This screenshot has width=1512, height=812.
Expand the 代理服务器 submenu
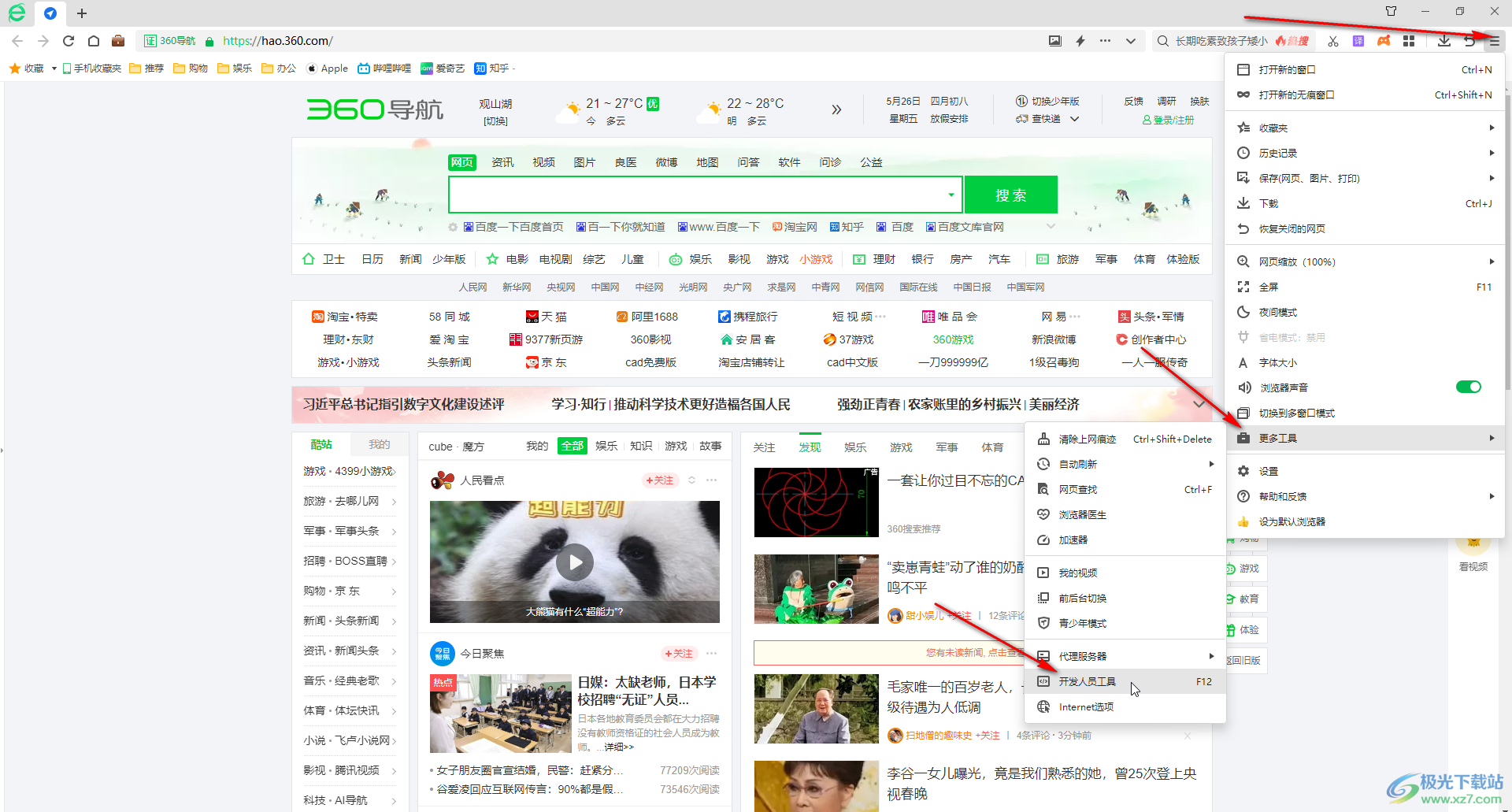(1125, 656)
